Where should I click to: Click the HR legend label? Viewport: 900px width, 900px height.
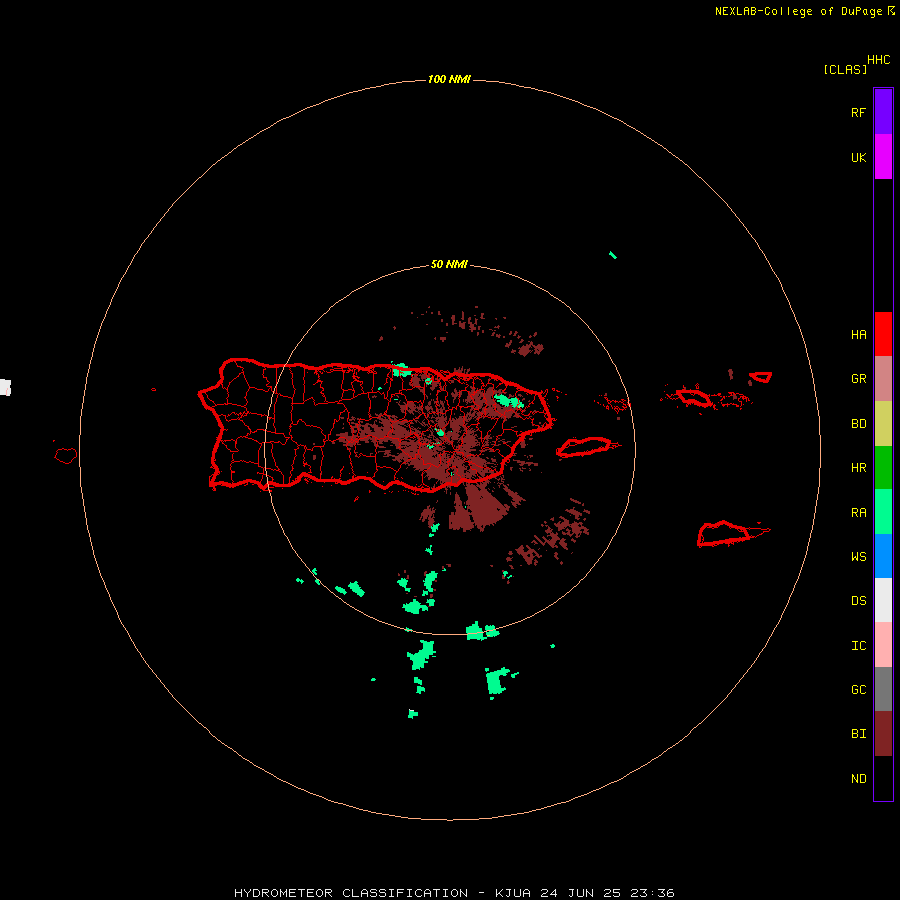click(858, 468)
